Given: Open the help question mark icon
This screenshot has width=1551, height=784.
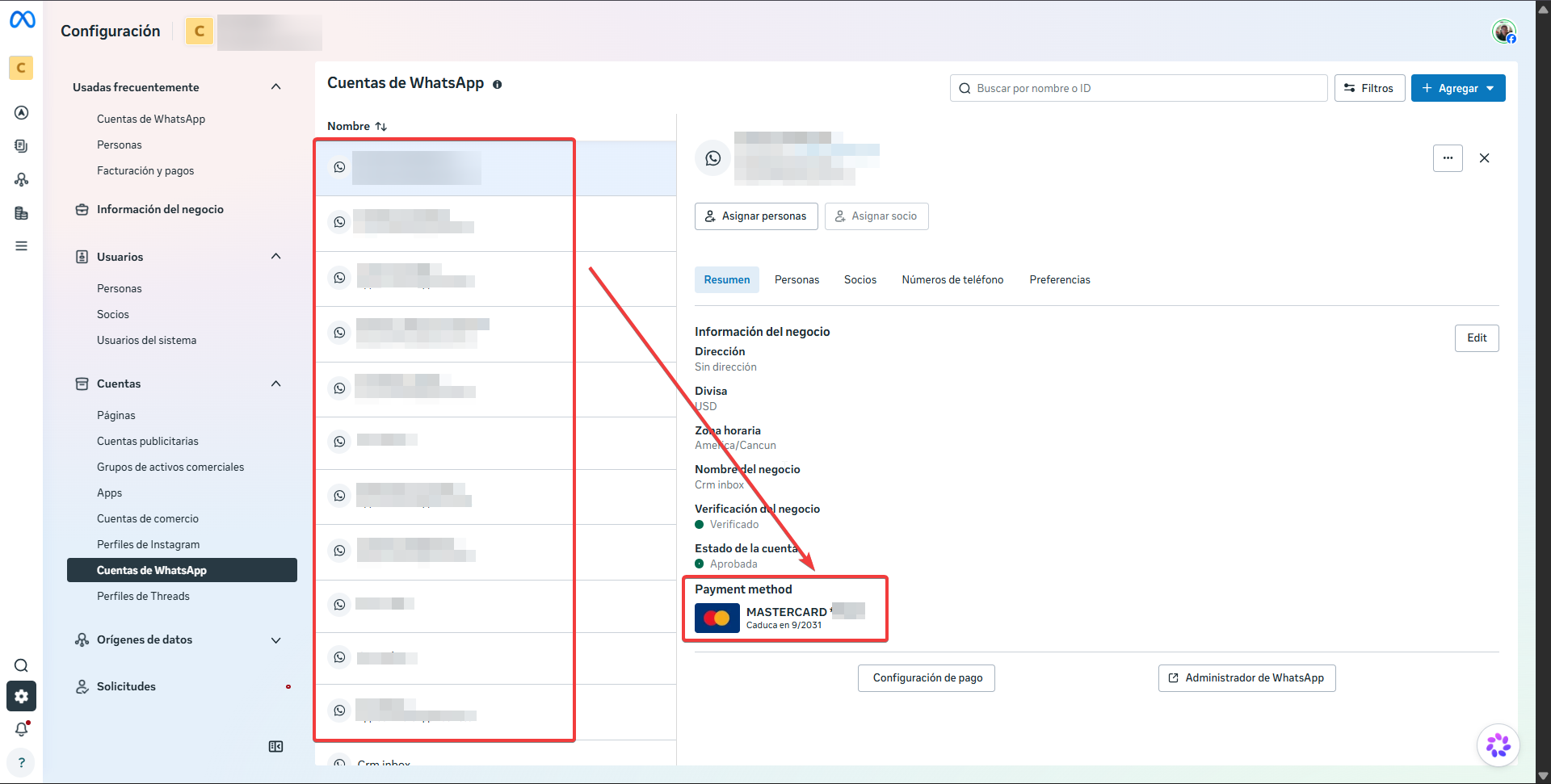Looking at the screenshot, I should 22,762.
